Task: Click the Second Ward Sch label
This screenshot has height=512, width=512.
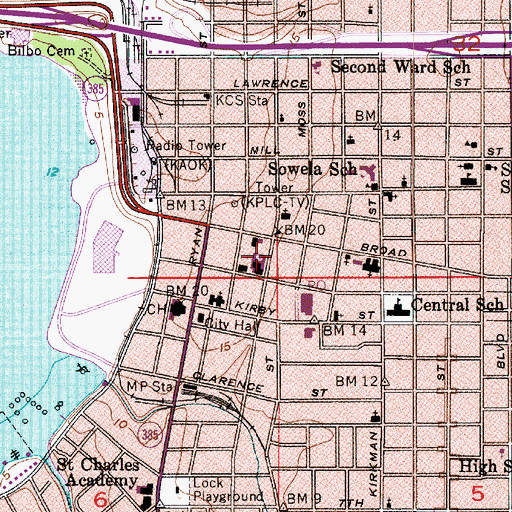Action: 400,67
